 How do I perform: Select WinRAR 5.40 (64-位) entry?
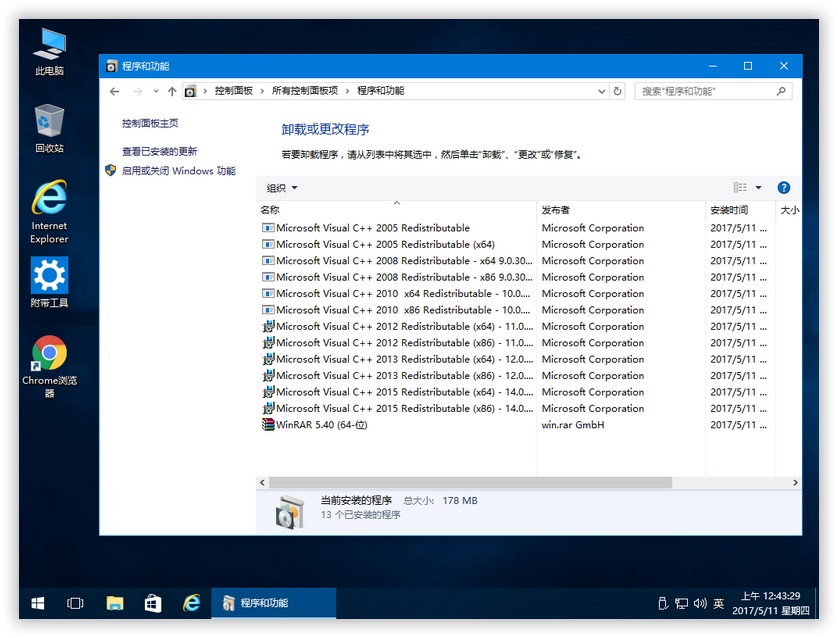pyautogui.click(x=322, y=425)
